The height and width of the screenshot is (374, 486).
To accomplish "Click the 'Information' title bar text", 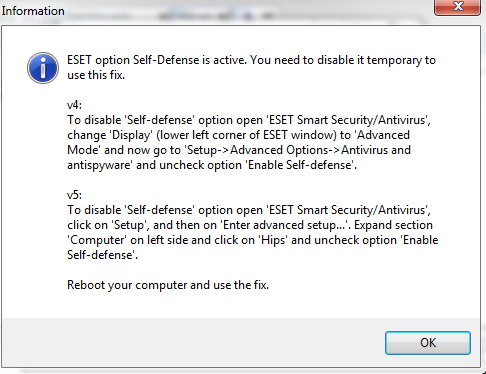I will click(33, 11).
